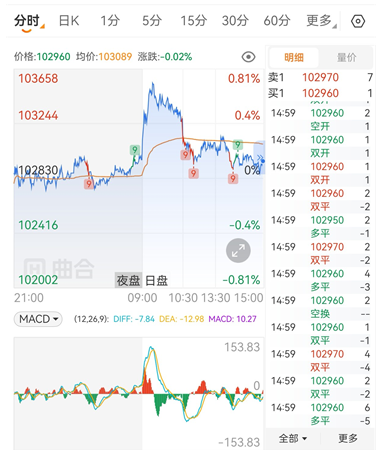This screenshot has height=450, width=391.
Task: Switch to the 日K tab
Action: [69, 21]
